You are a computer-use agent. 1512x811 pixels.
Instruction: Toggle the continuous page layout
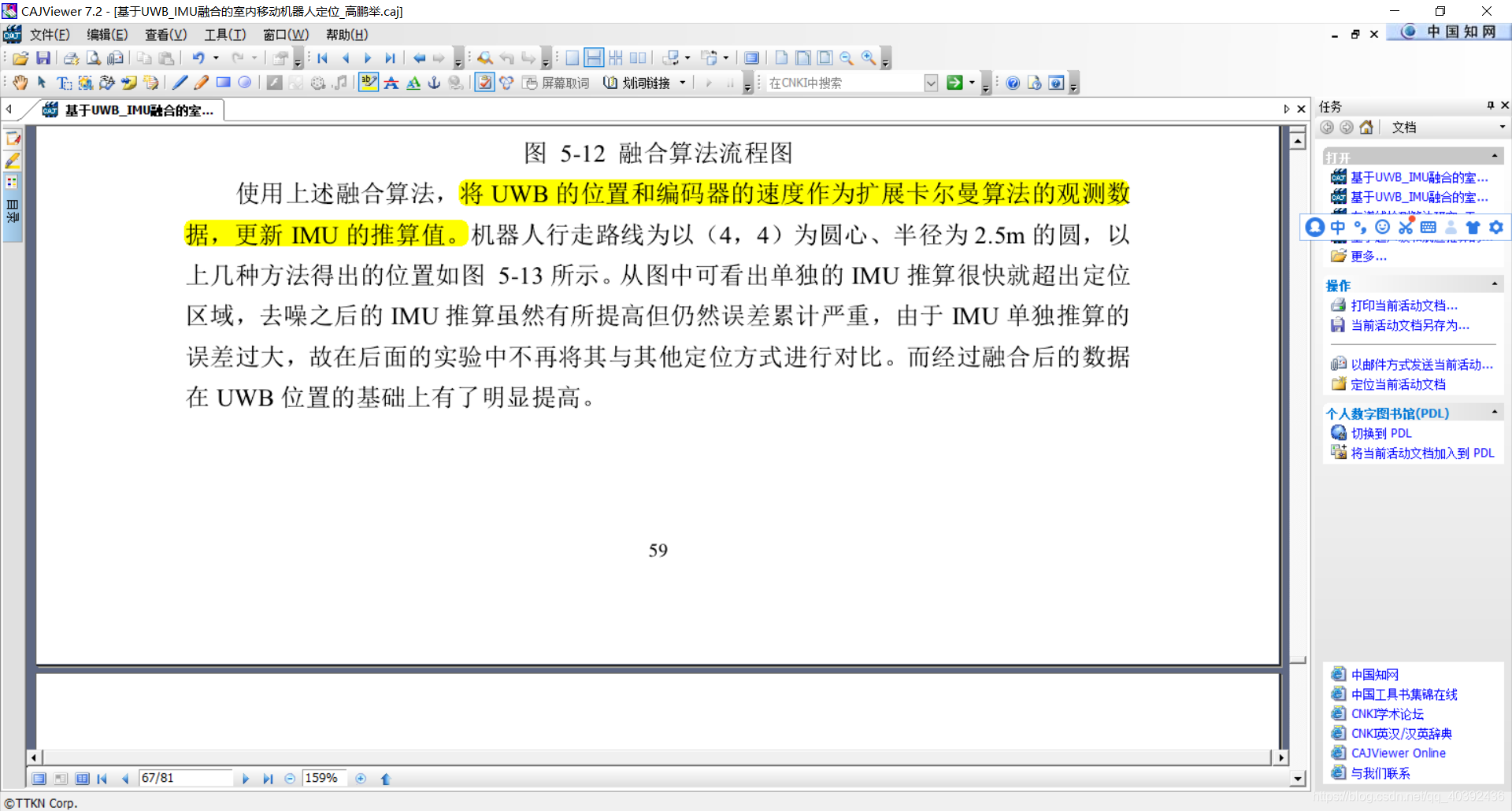pos(595,58)
